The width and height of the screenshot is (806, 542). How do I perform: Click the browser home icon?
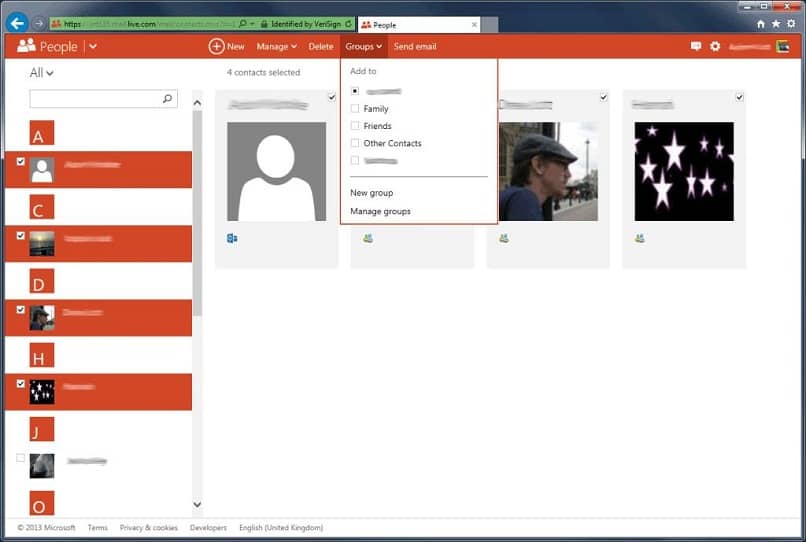[x=761, y=24]
